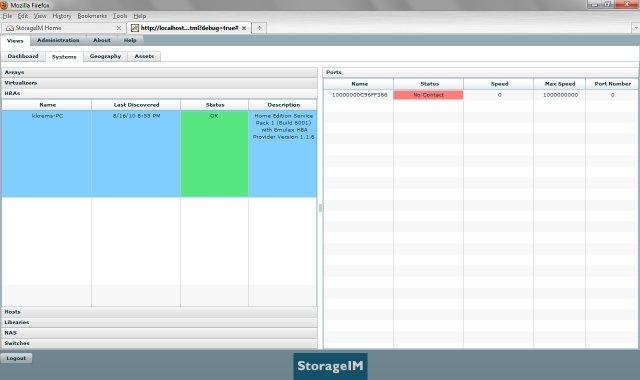The image size is (640, 380).
Task: Open the Firefox Help menu
Action: pos(140,16)
